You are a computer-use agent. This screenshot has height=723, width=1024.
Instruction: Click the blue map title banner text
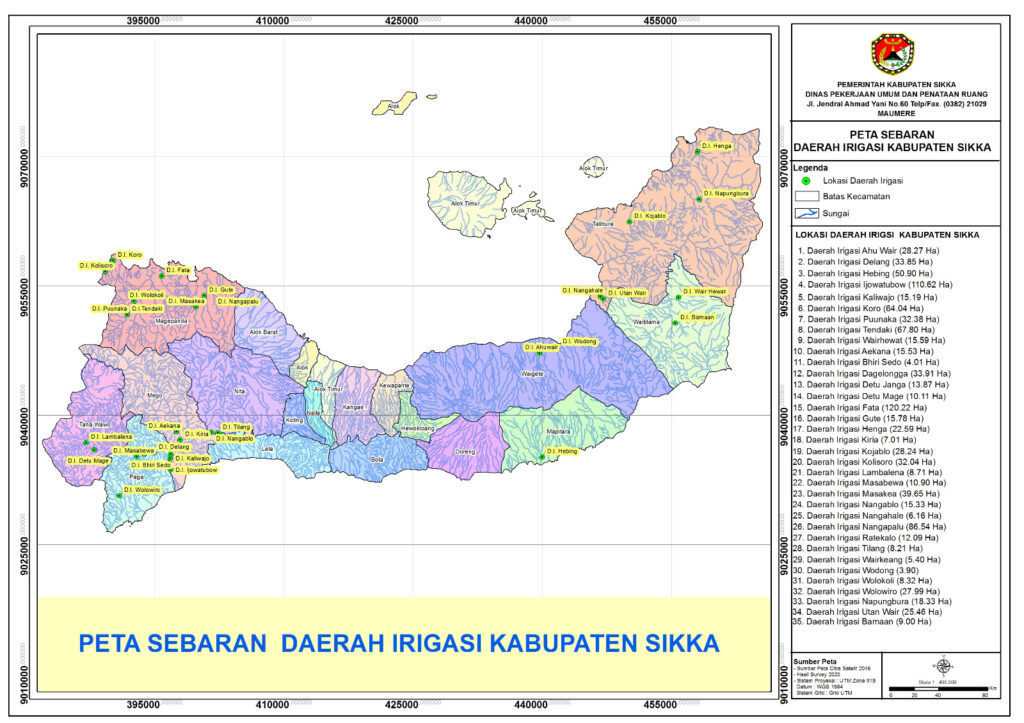398,641
